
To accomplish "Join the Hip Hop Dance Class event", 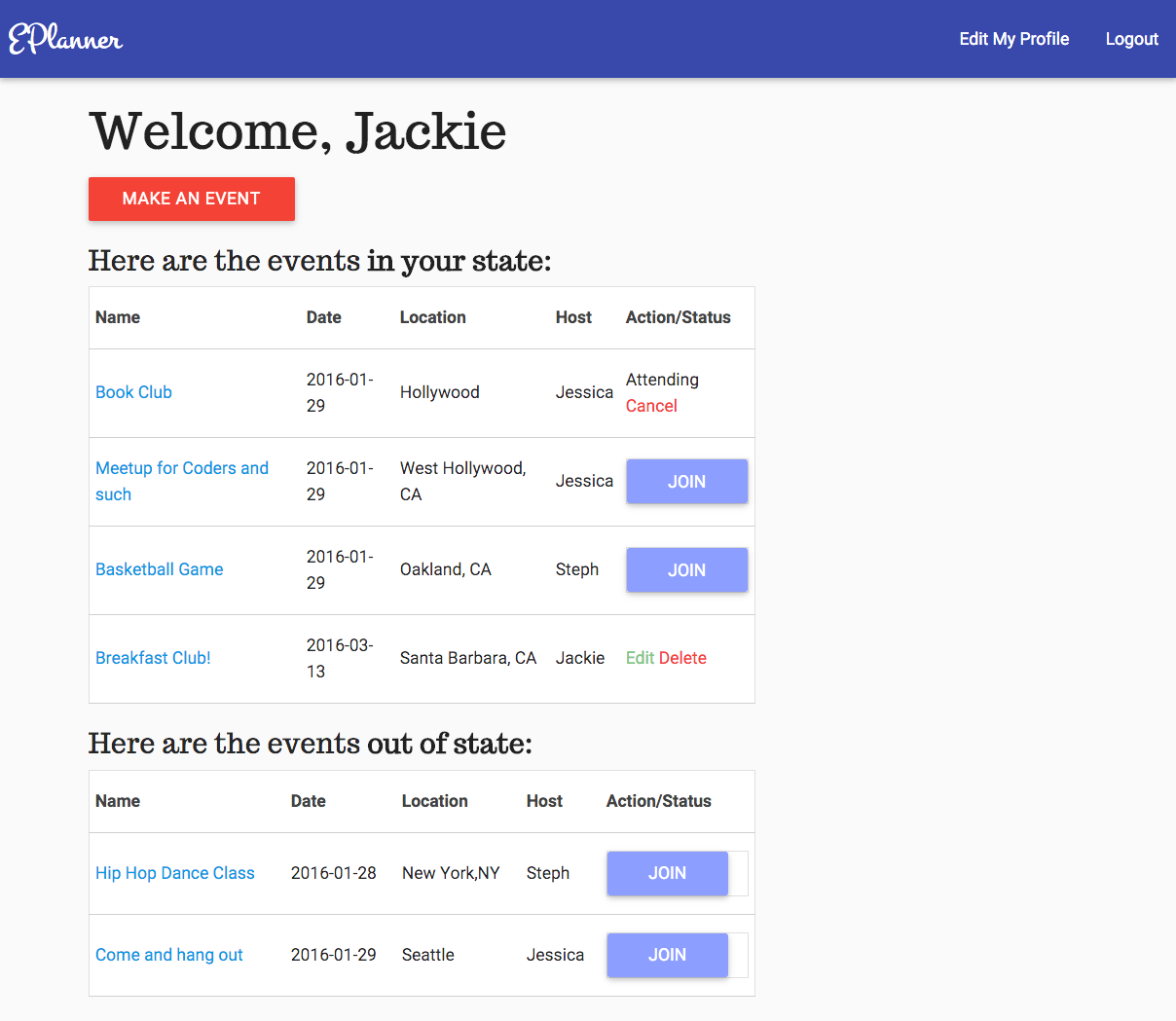I will tap(667, 873).
